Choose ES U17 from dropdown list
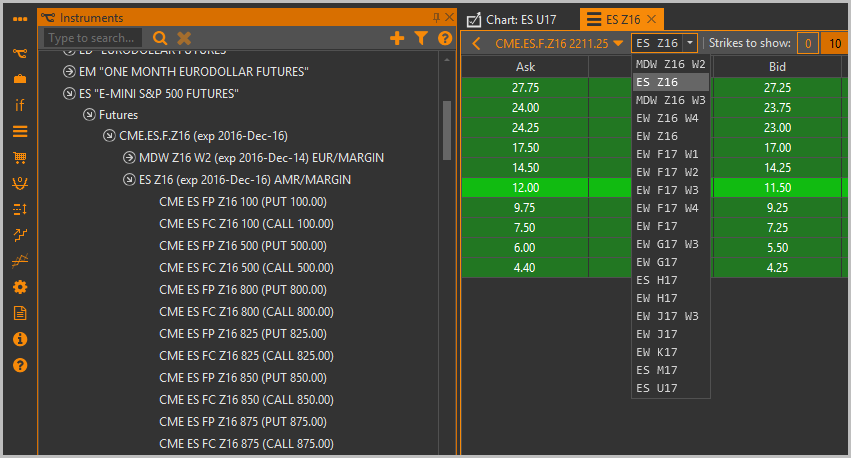Image resolution: width=851 pixels, height=458 pixels. (x=671, y=388)
